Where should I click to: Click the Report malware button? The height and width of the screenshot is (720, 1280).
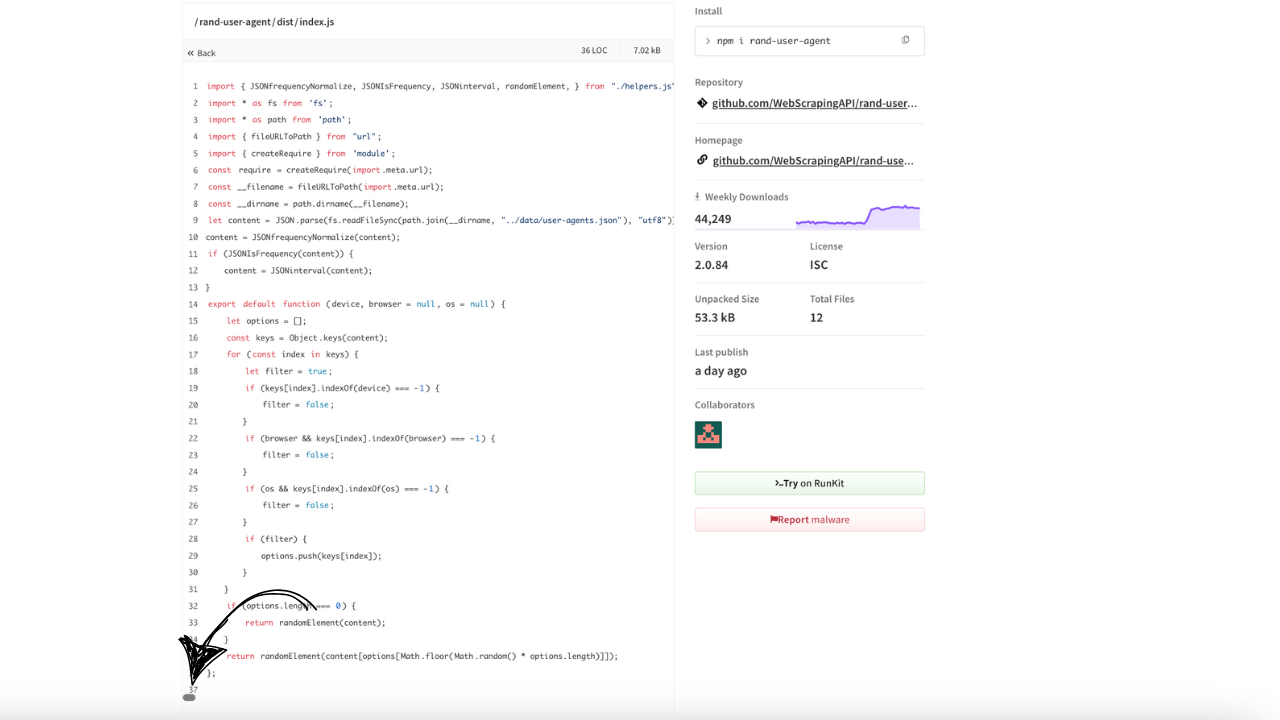coord(809,519)
